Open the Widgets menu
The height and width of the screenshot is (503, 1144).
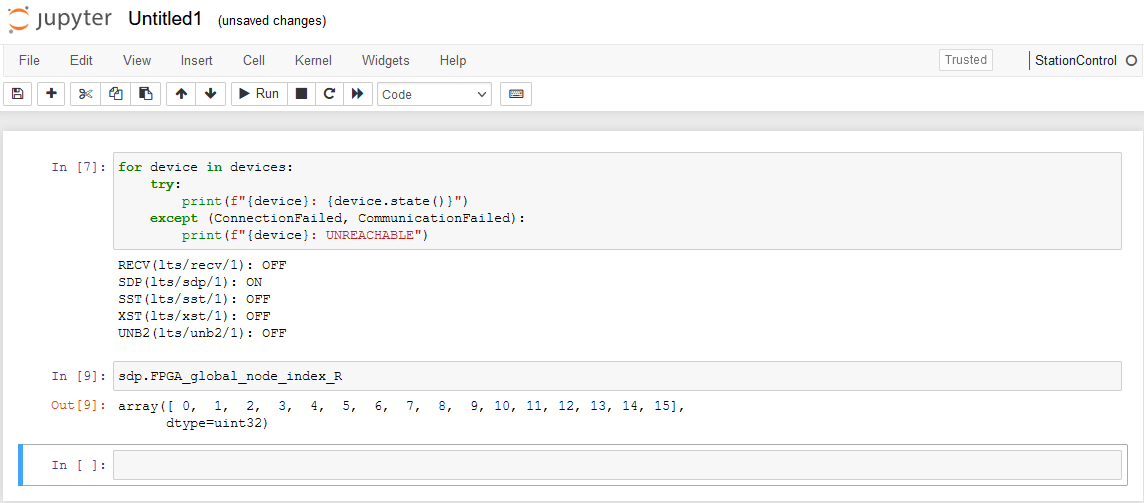385,61
